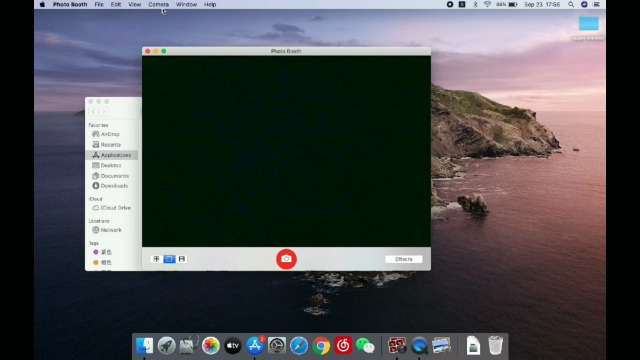Screen dimensions: 640x360
Task: Select Recents in Finder sidebar
Action: coord(111,144)
